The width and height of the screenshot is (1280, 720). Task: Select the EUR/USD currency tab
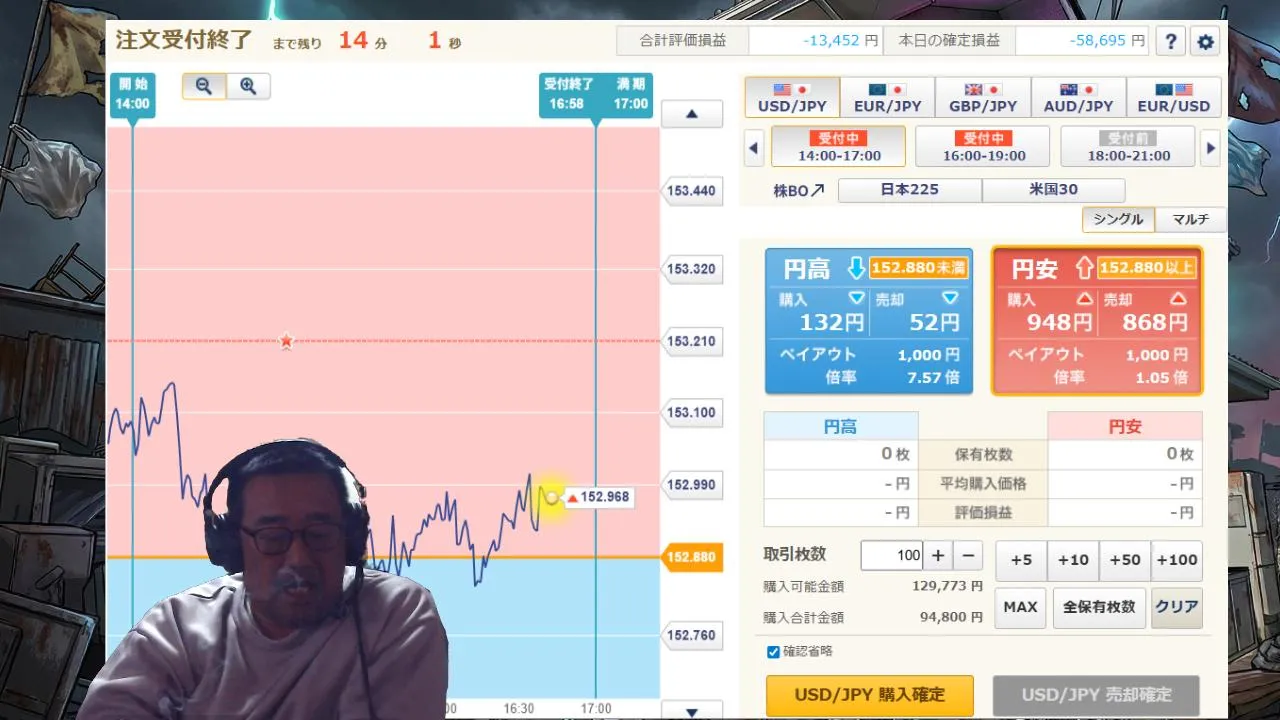pos(1174,98)
